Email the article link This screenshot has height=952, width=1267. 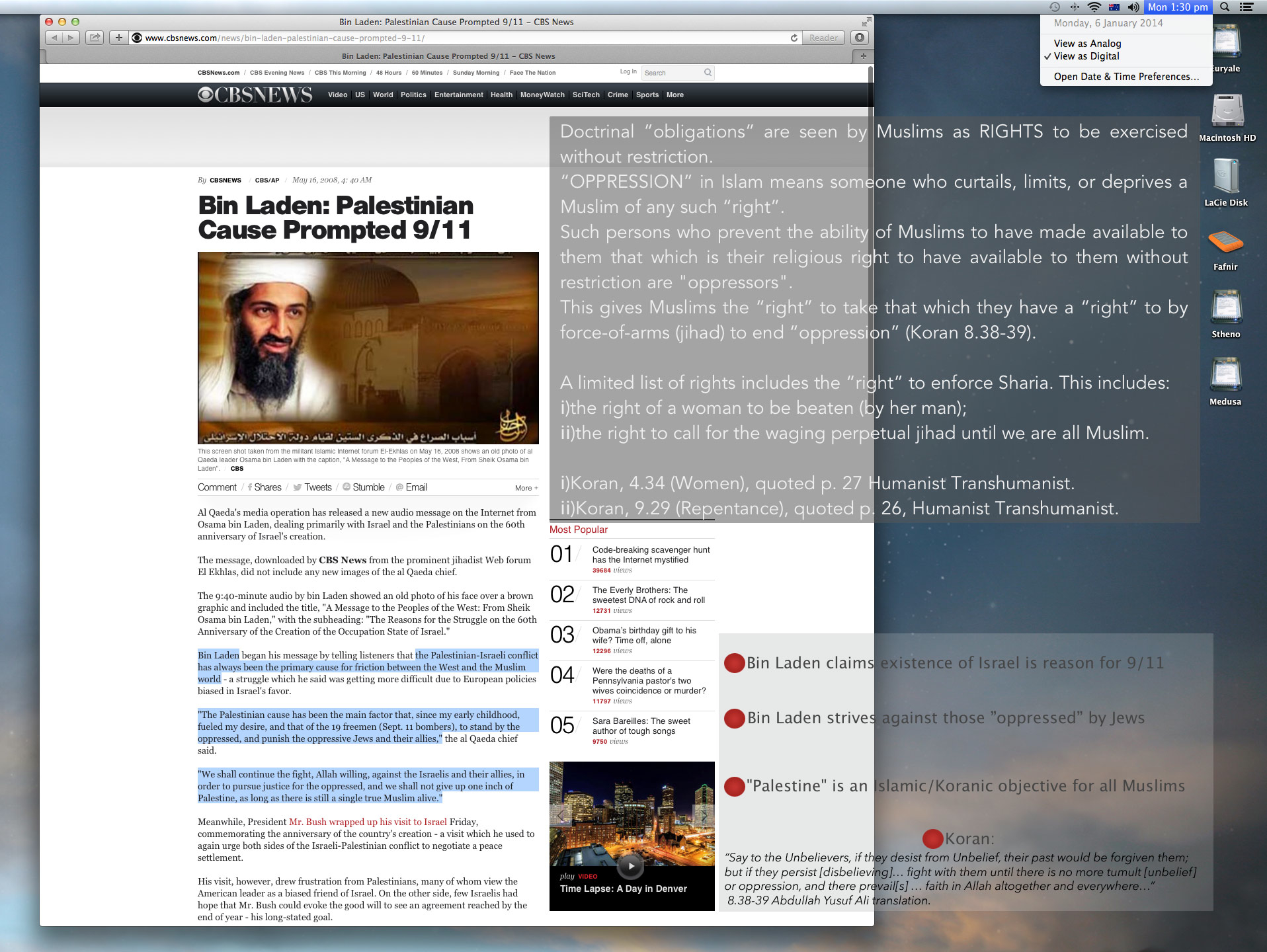point(411,487)
